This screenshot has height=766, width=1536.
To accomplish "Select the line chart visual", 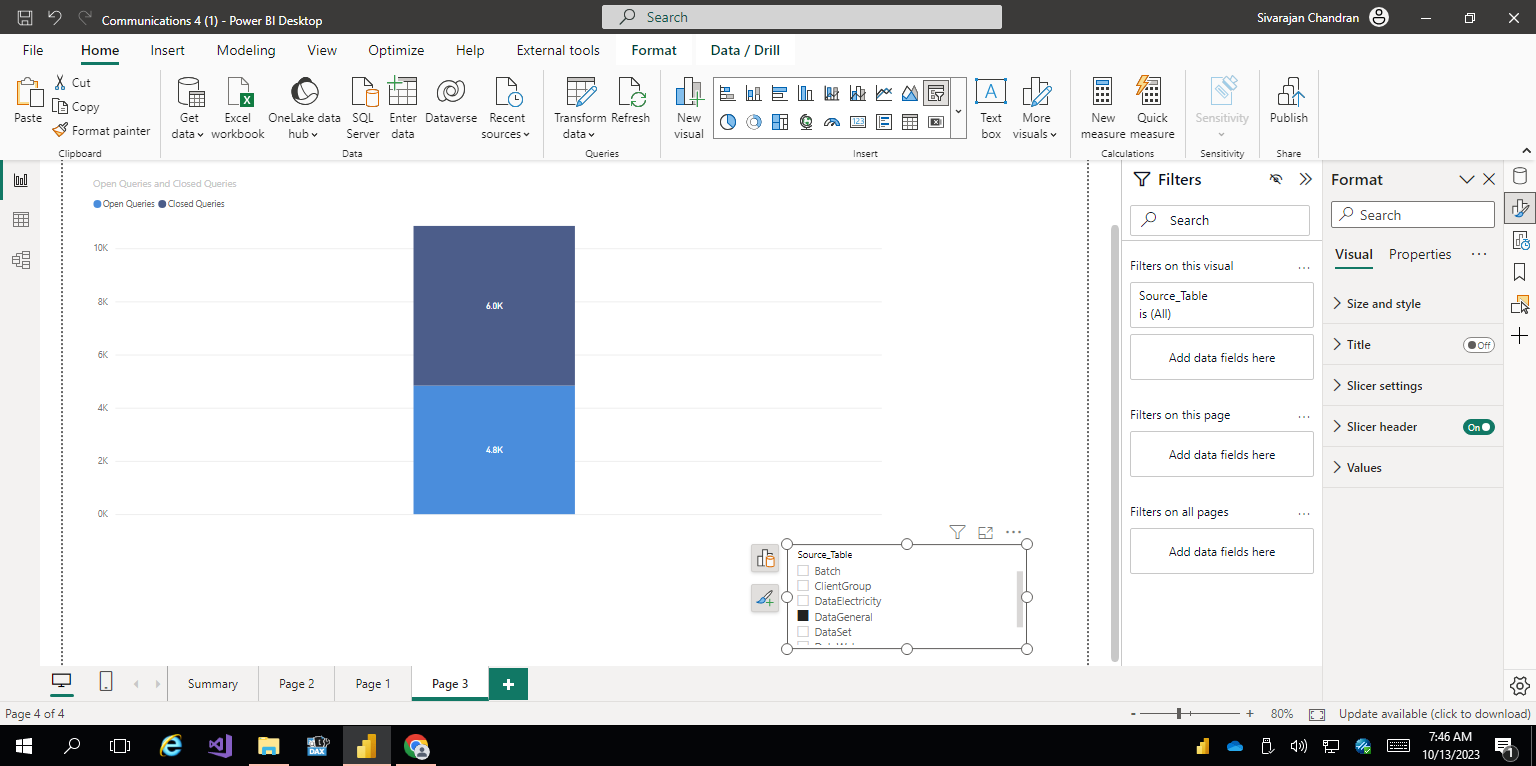I will coord(884,93).
